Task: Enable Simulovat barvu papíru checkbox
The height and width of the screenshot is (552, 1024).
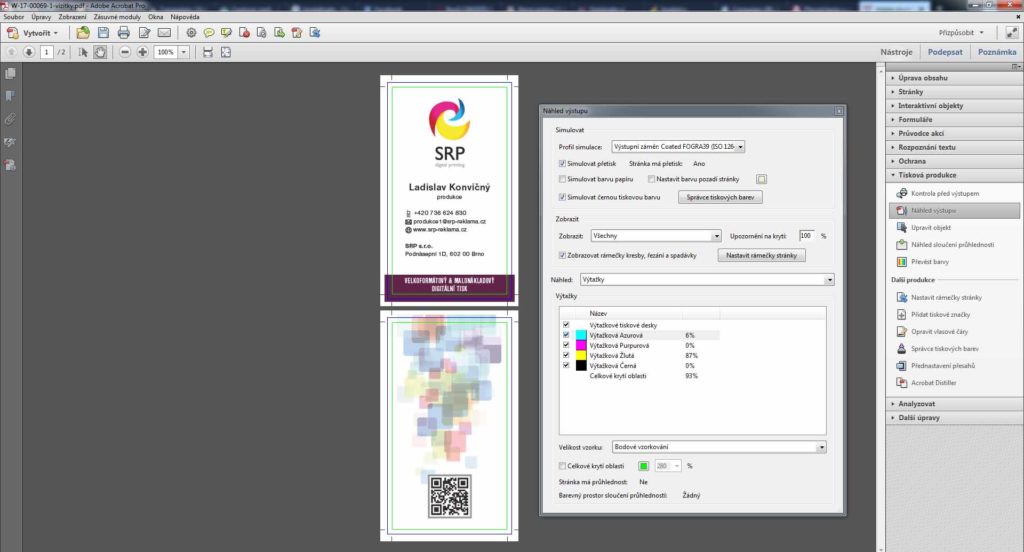Action: (562, 179)
